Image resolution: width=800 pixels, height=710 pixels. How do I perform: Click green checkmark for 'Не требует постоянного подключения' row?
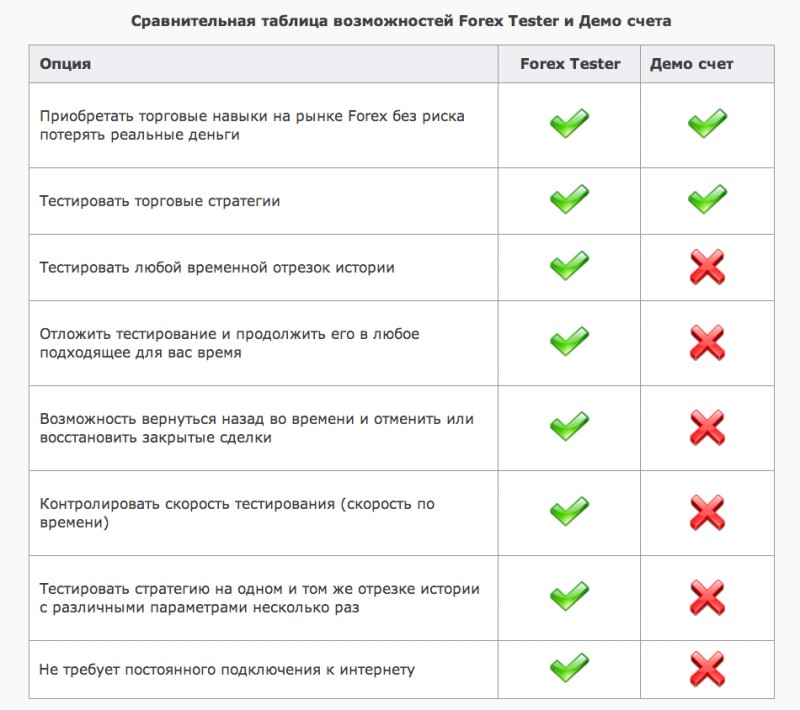tap(569, 669)
